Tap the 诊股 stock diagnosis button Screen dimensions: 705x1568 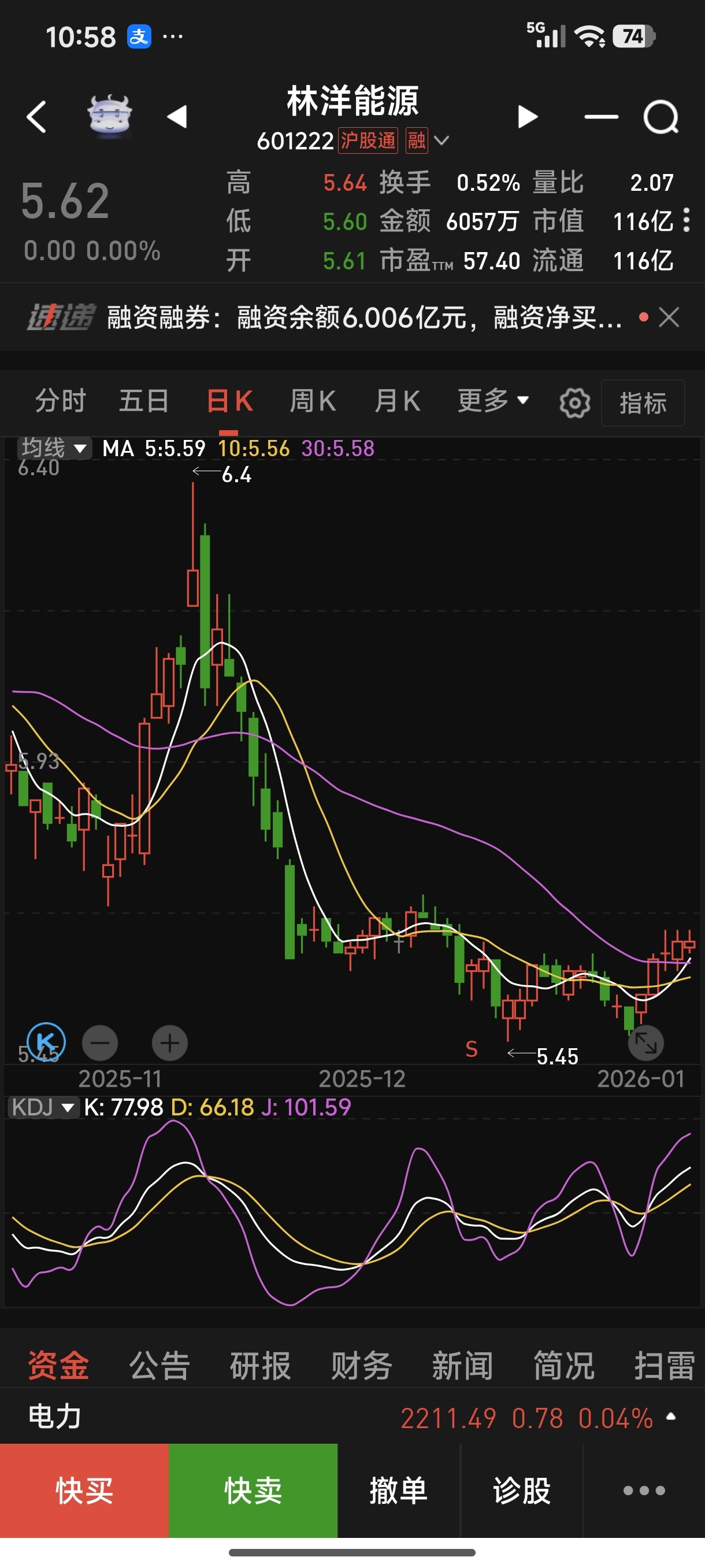click(x=521, y=1491)
